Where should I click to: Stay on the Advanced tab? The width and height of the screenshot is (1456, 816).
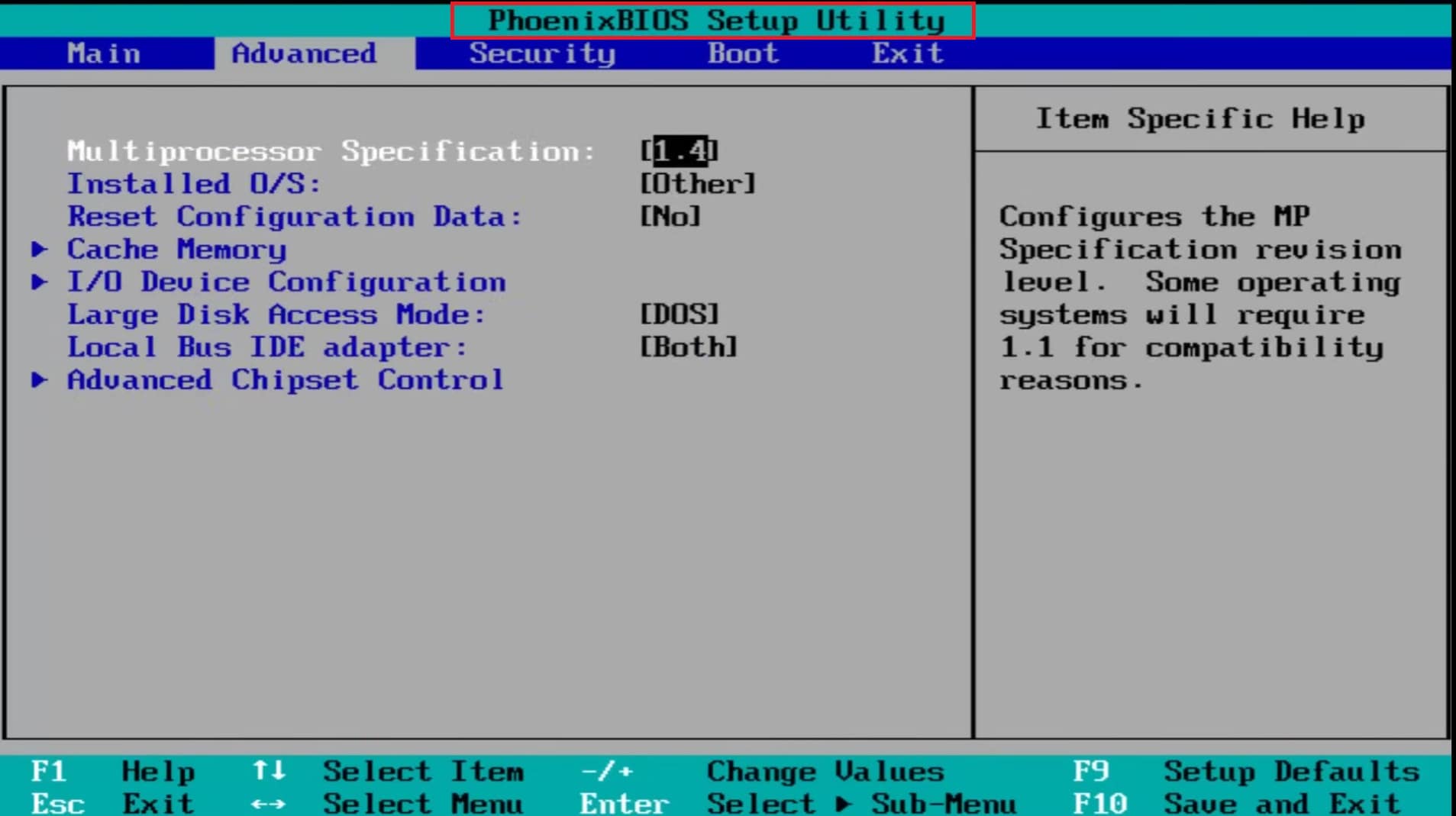303,53
